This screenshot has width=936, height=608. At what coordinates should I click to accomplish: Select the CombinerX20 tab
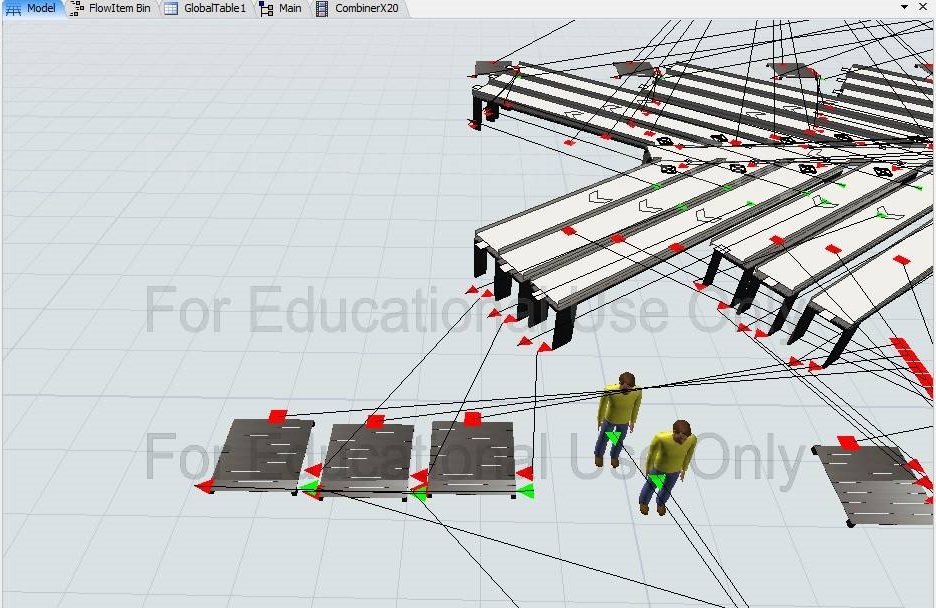(364, 8)
